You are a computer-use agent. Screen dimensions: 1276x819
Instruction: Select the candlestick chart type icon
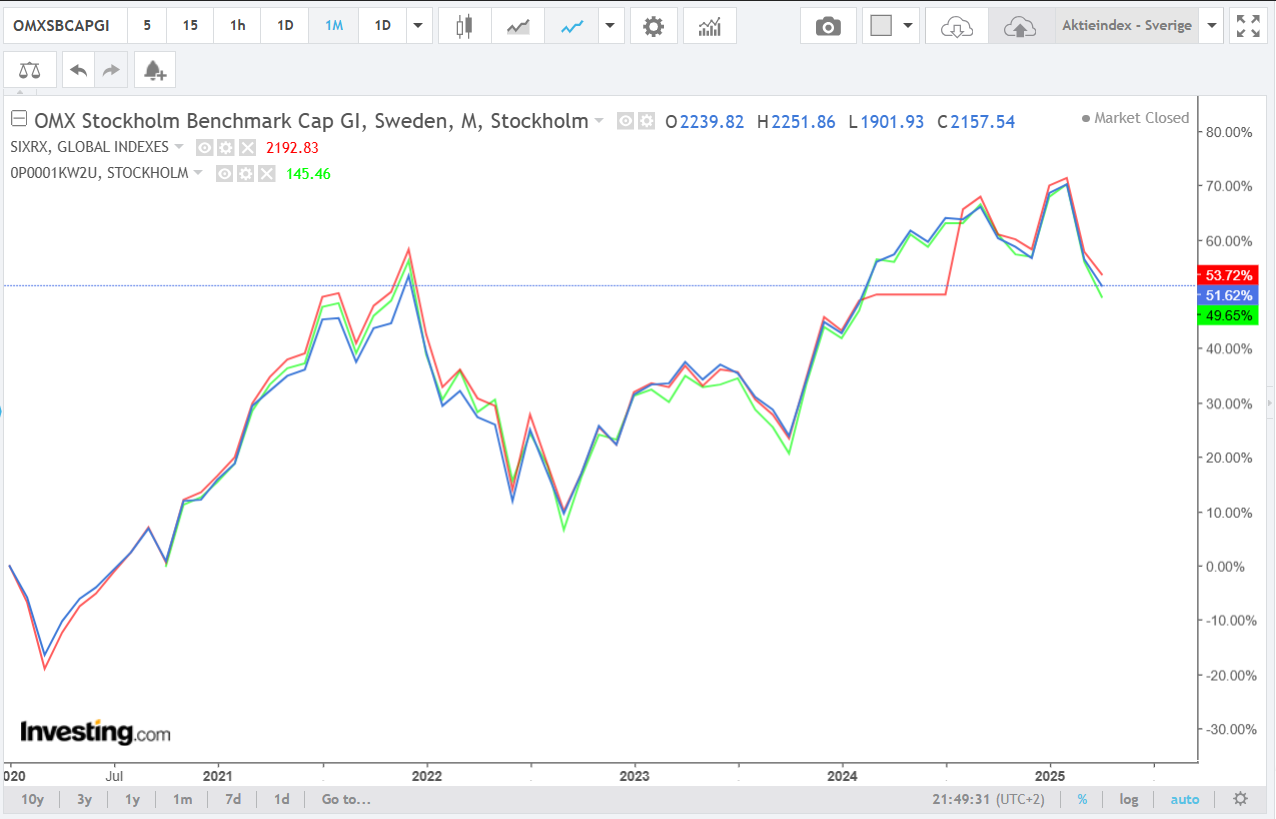click(463, 26)
